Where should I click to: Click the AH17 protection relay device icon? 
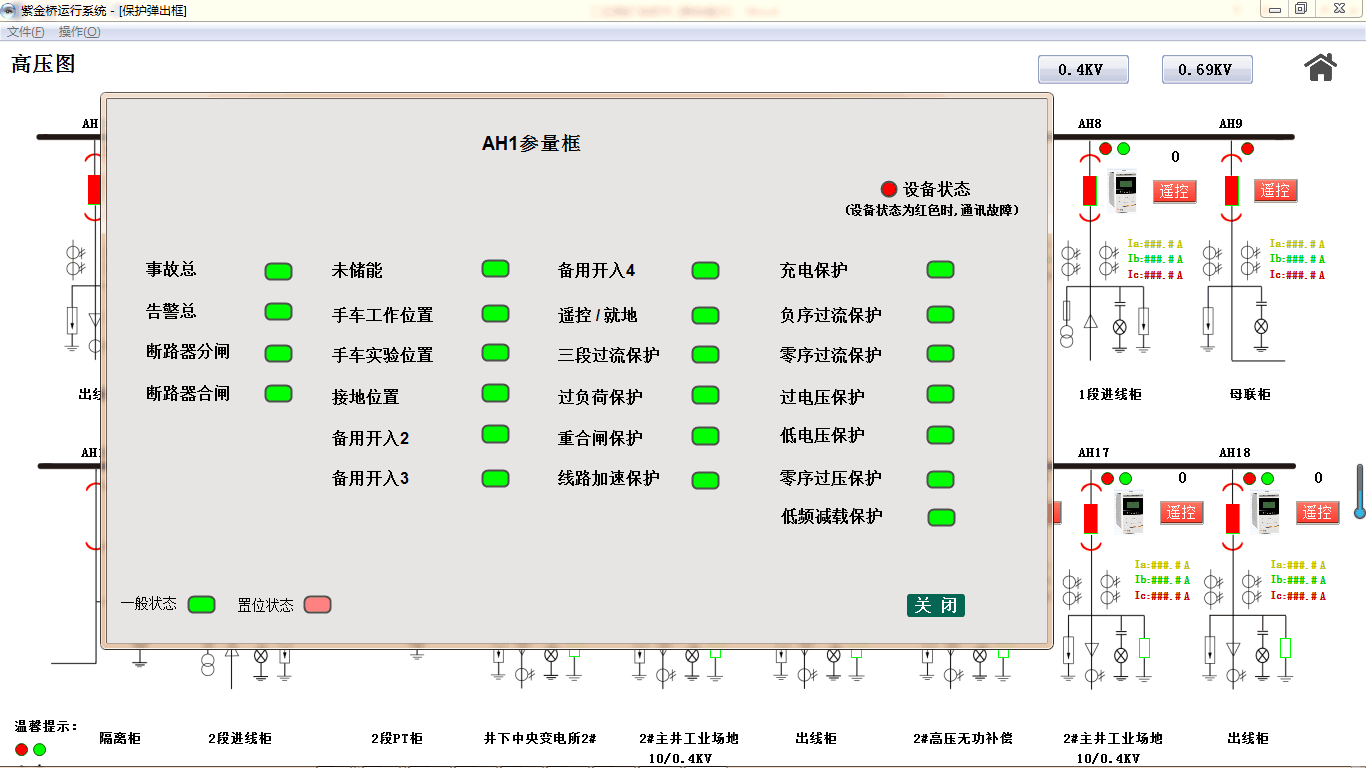[x=1129, y=512]
